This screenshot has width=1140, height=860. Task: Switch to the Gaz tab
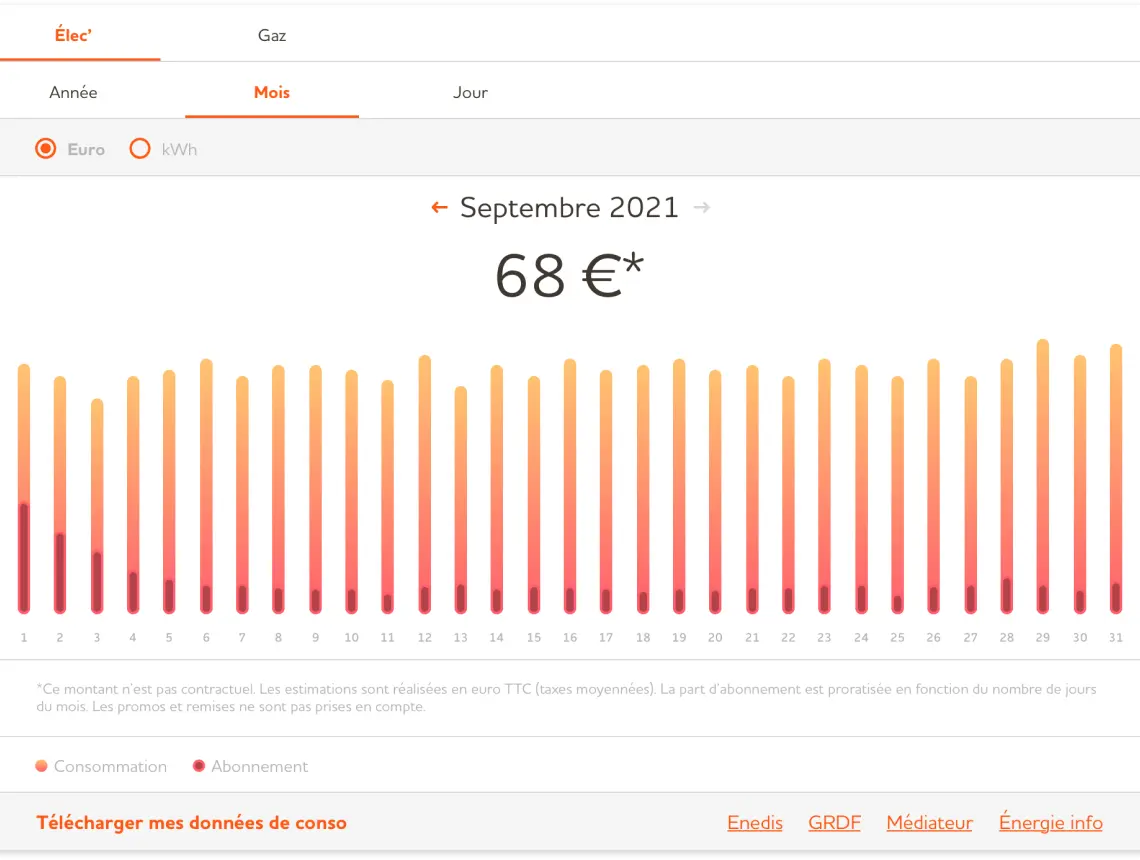[272, 35]
